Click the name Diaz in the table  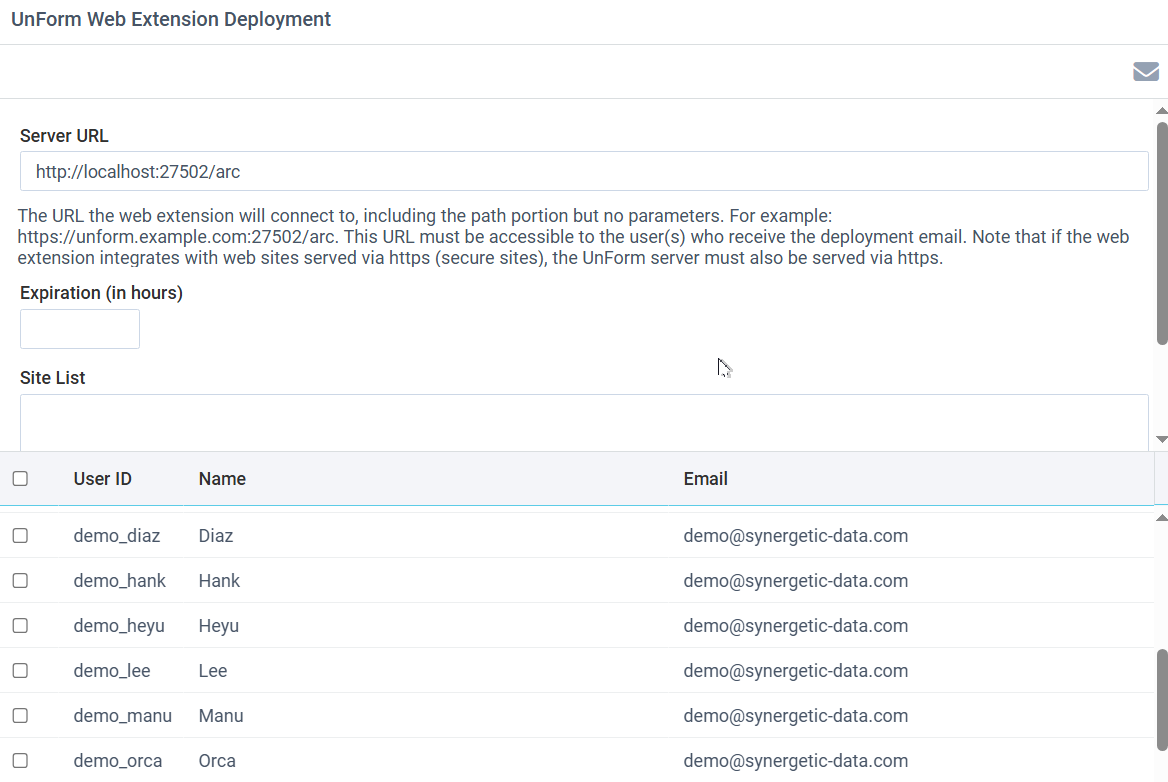pyautogui.click(x=216, y=535)
